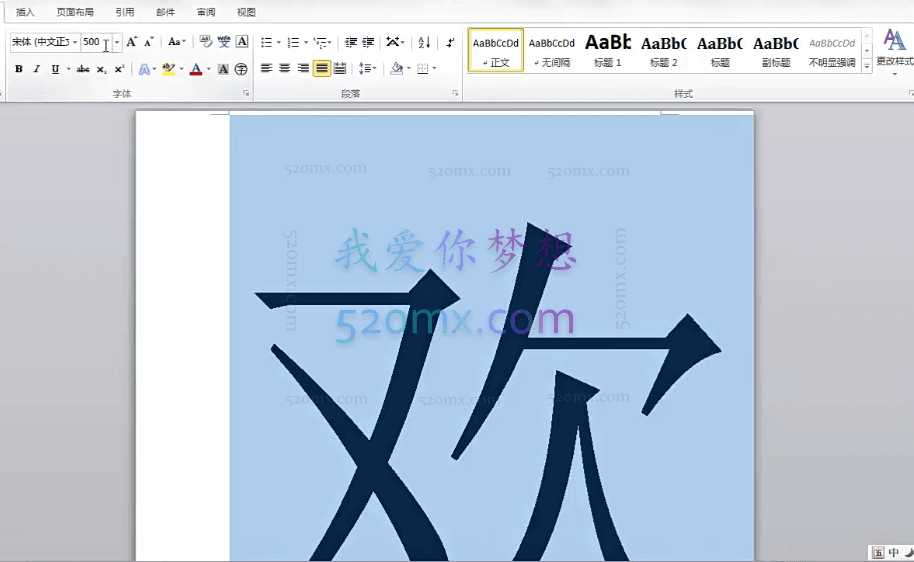Click the character border icon
This screenshot has width=914, height=562.
tap(242, 42)
